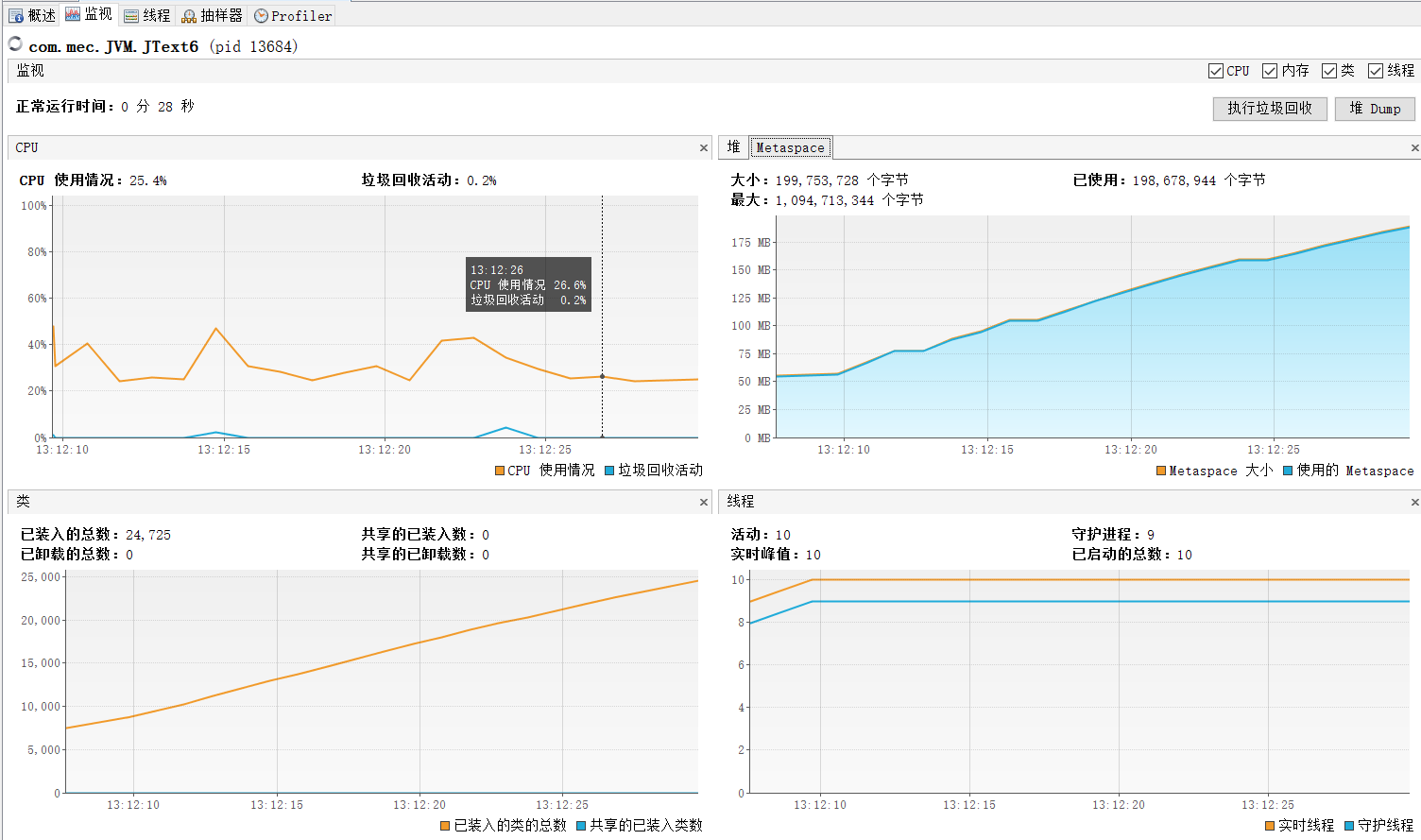Image resolution: width=1421 pixels, height=840 pixels.
Task: Switch to the 堆 heap tab
Action: point(732,147)
